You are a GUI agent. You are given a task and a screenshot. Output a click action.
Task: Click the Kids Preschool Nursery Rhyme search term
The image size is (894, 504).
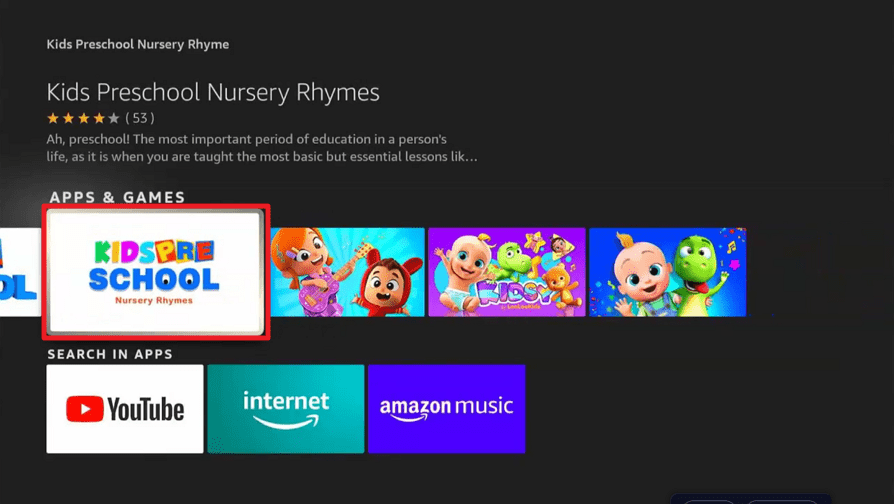pyautogui.click(x=138, y=44)
